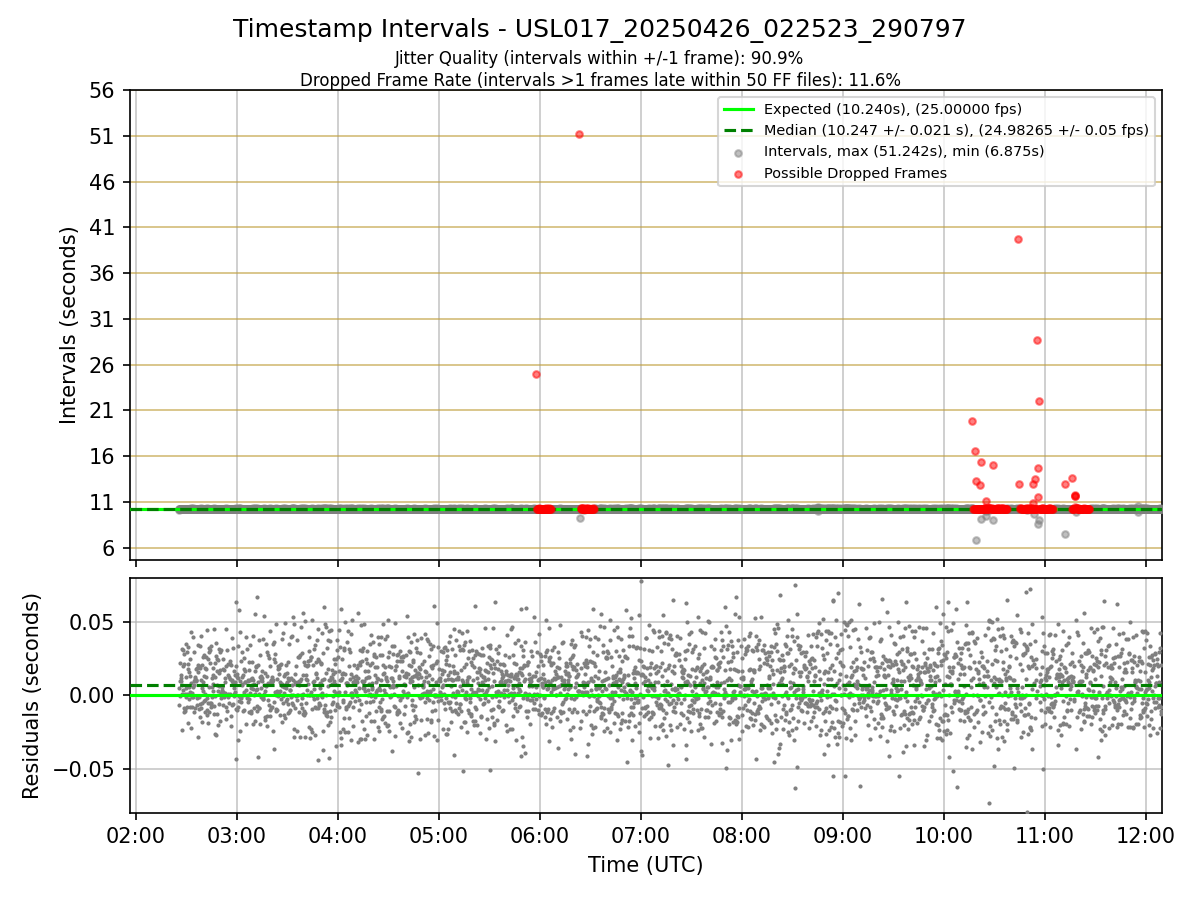The image size is (1200, 900).
Task: Click the plot title "Timestamp Intervals - USL017_20250426_022523_290797"
Action: click(x=599, y=29)
